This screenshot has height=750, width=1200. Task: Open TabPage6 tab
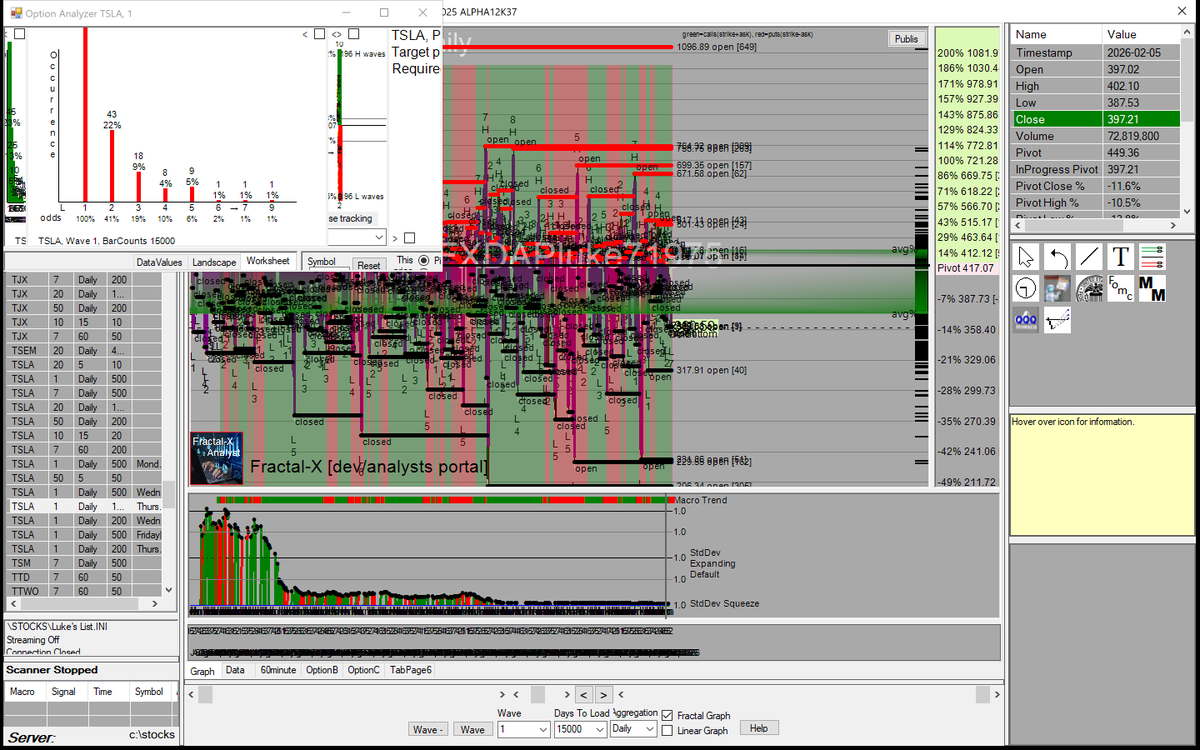click(411, 670)
